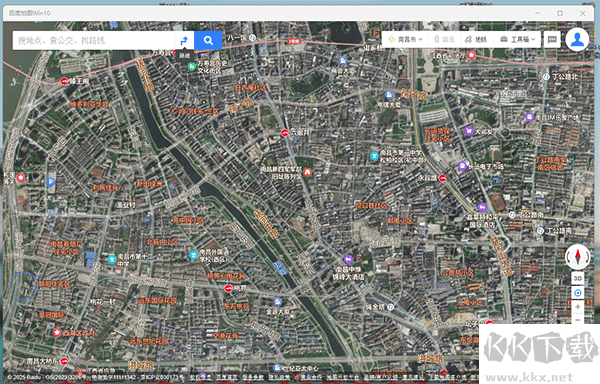Click the blue magnifier search button

208,40
